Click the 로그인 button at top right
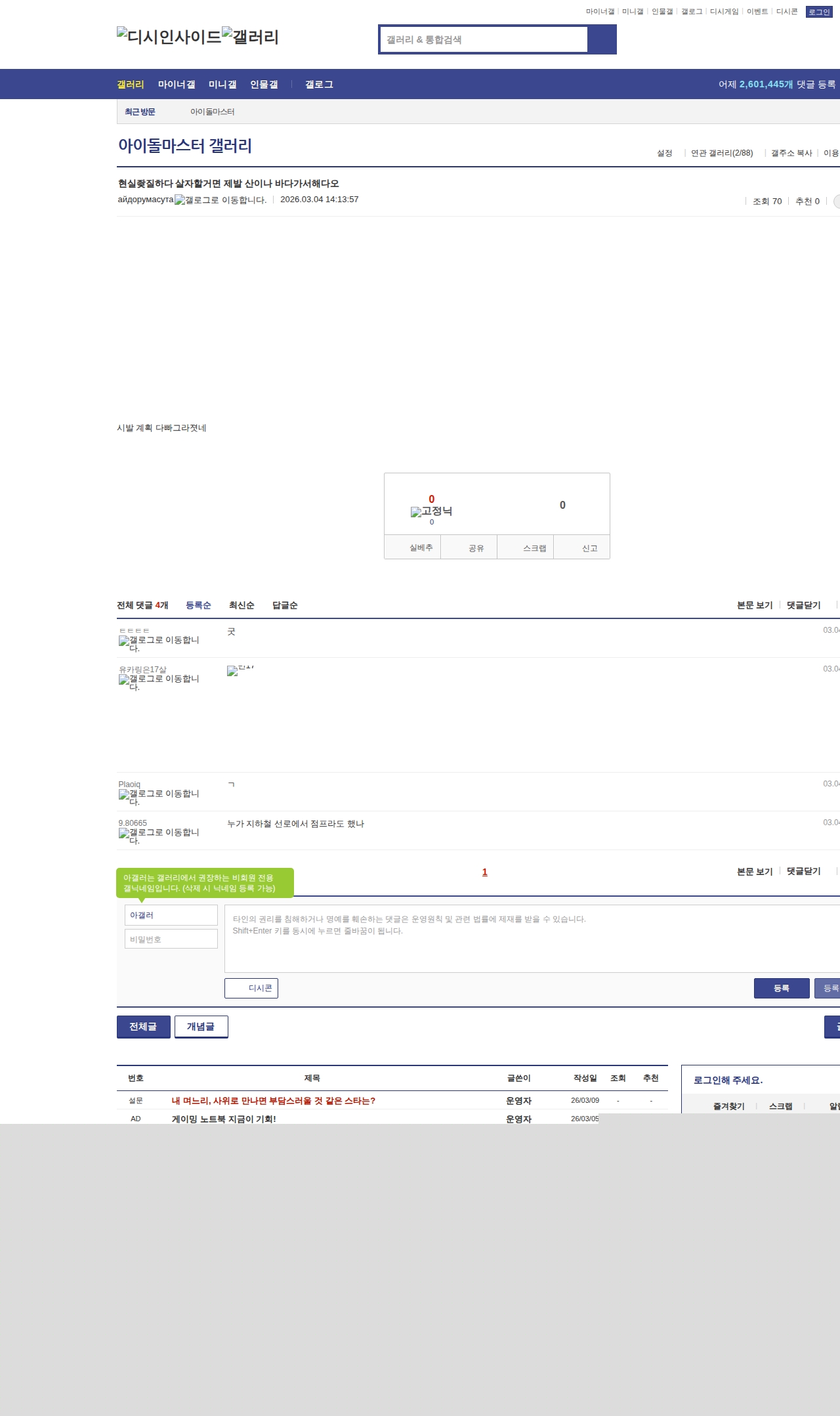 point(819,12)
